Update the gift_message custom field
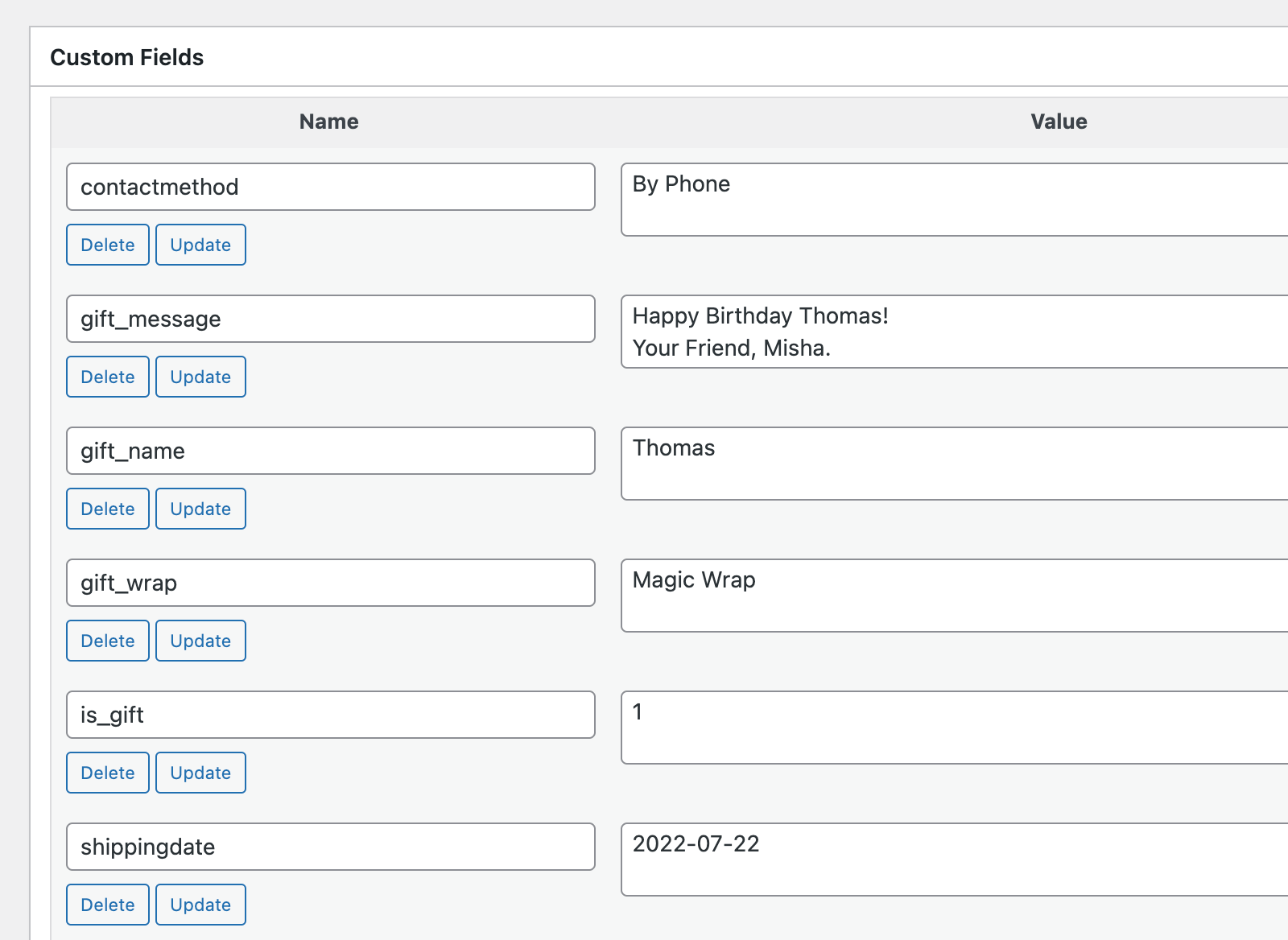1288x940 pixels. point(200,377)
